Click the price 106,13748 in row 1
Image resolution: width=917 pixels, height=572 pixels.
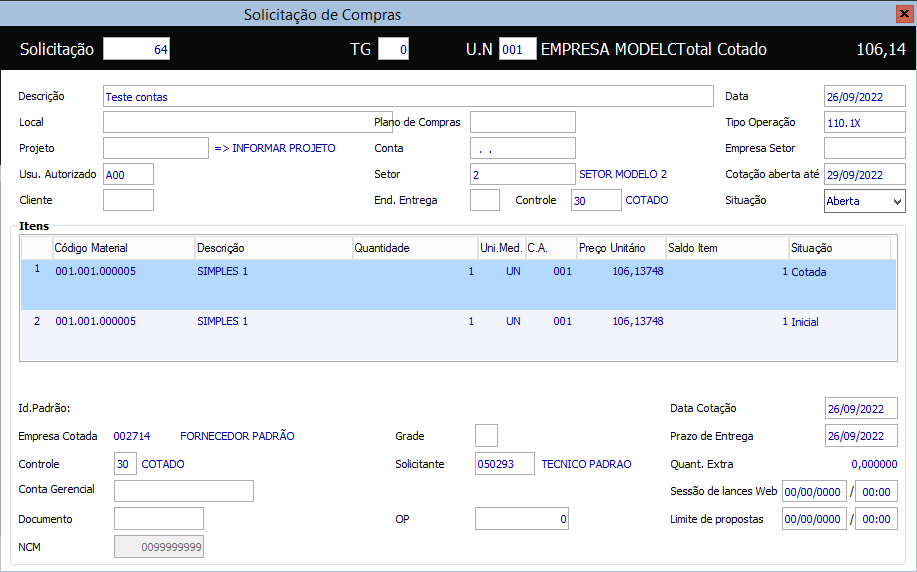637,271
